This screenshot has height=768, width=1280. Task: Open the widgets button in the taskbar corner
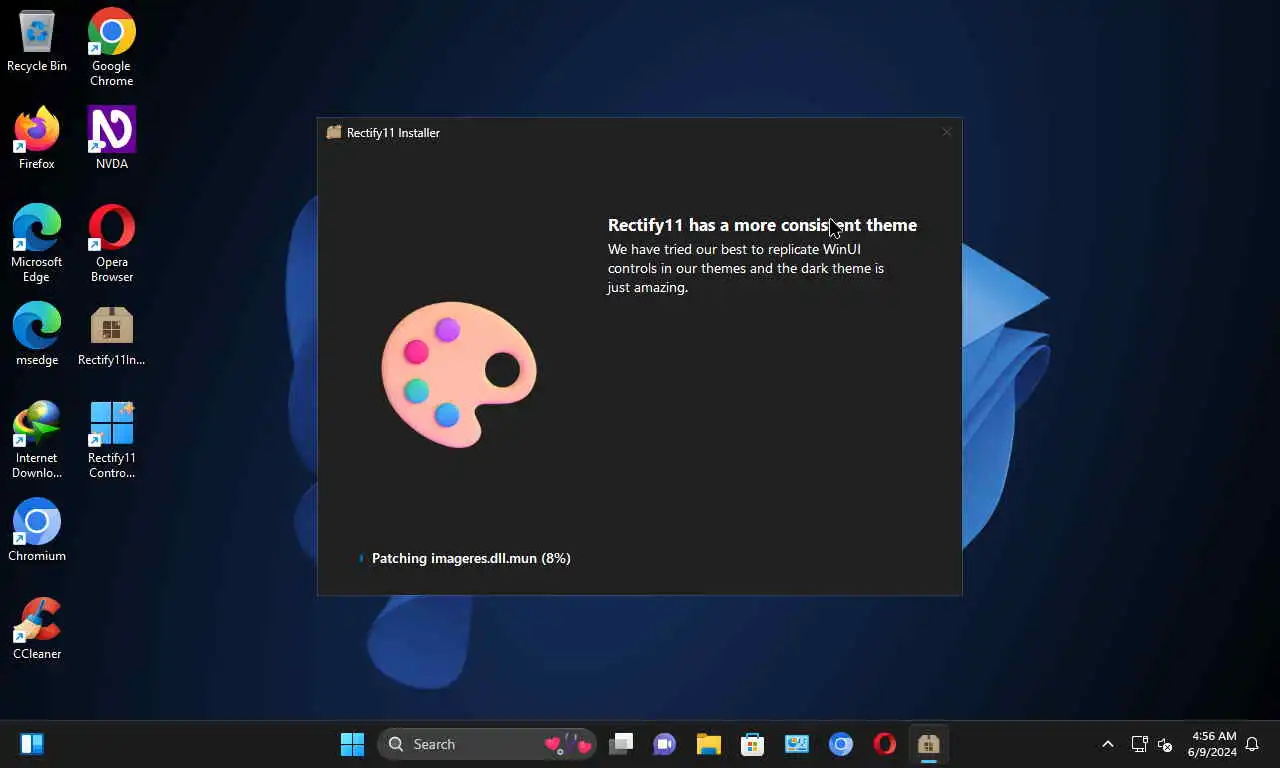coord(32,744)
